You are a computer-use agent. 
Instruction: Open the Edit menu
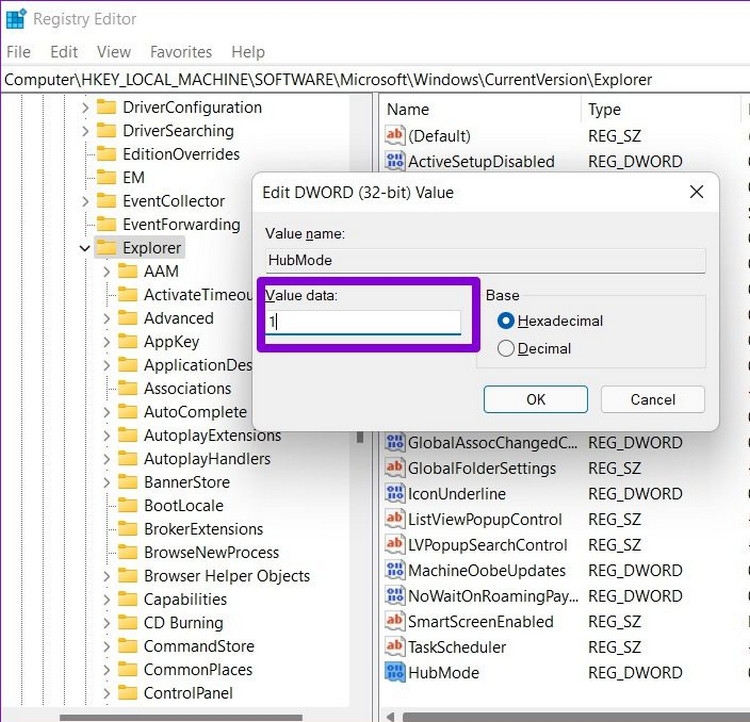pos(64,52)
